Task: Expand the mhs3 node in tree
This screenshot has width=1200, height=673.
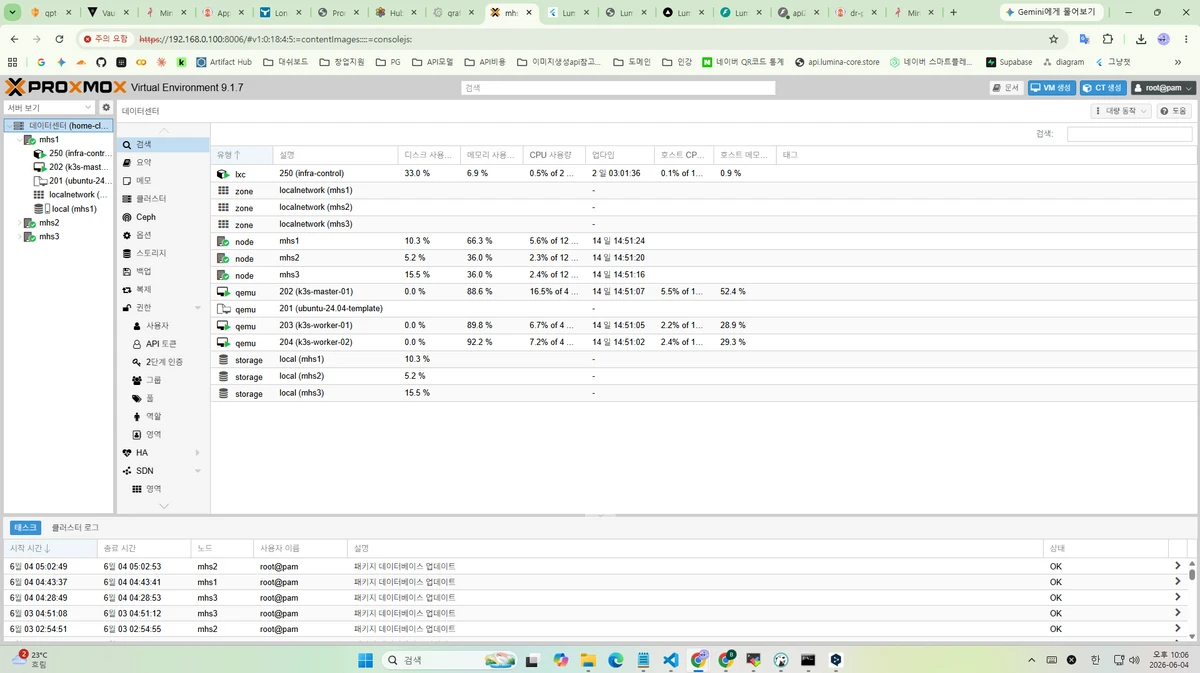Action: click(x=19, y=237)
